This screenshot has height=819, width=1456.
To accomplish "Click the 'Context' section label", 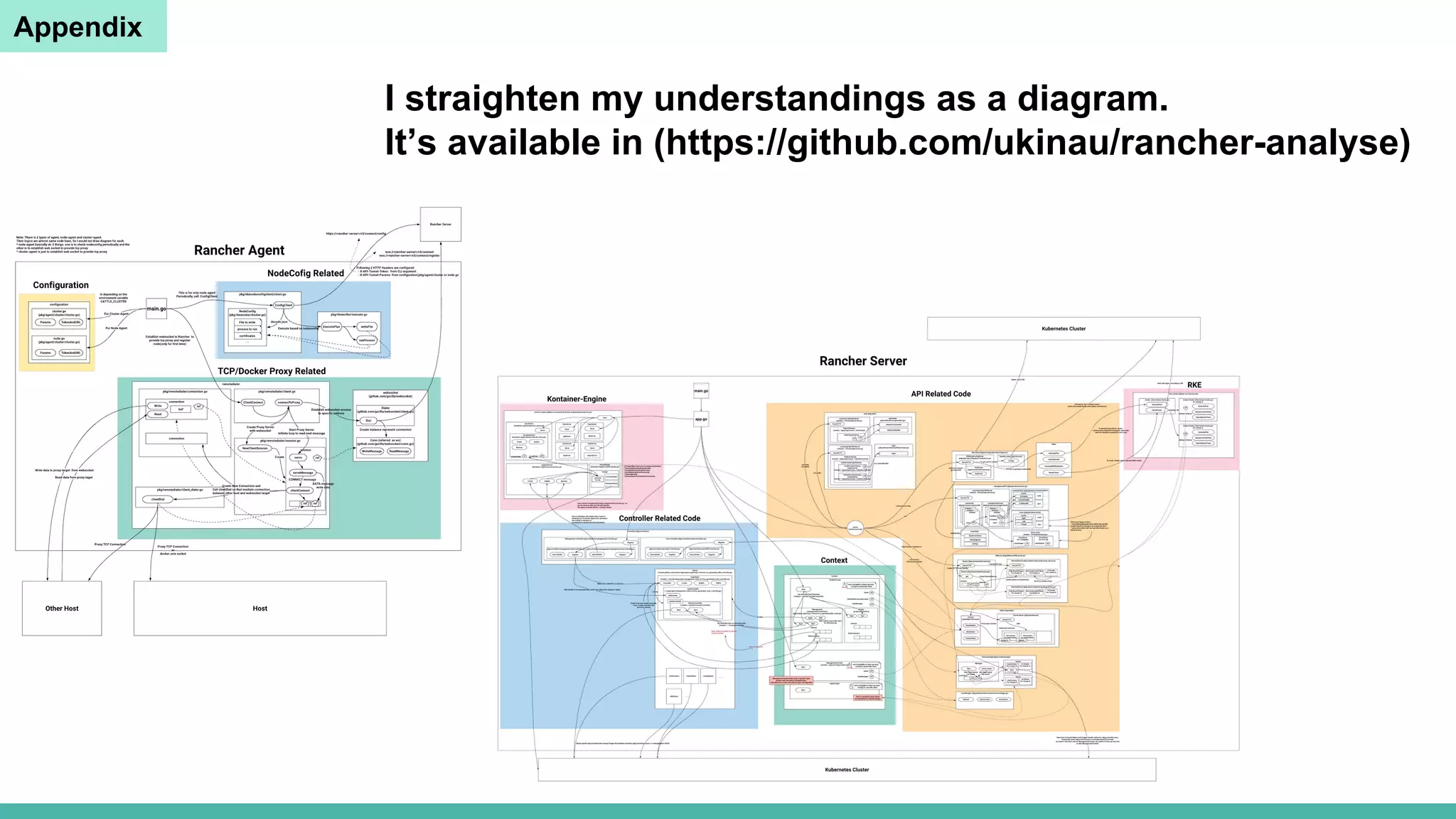I will coord(834,560).
